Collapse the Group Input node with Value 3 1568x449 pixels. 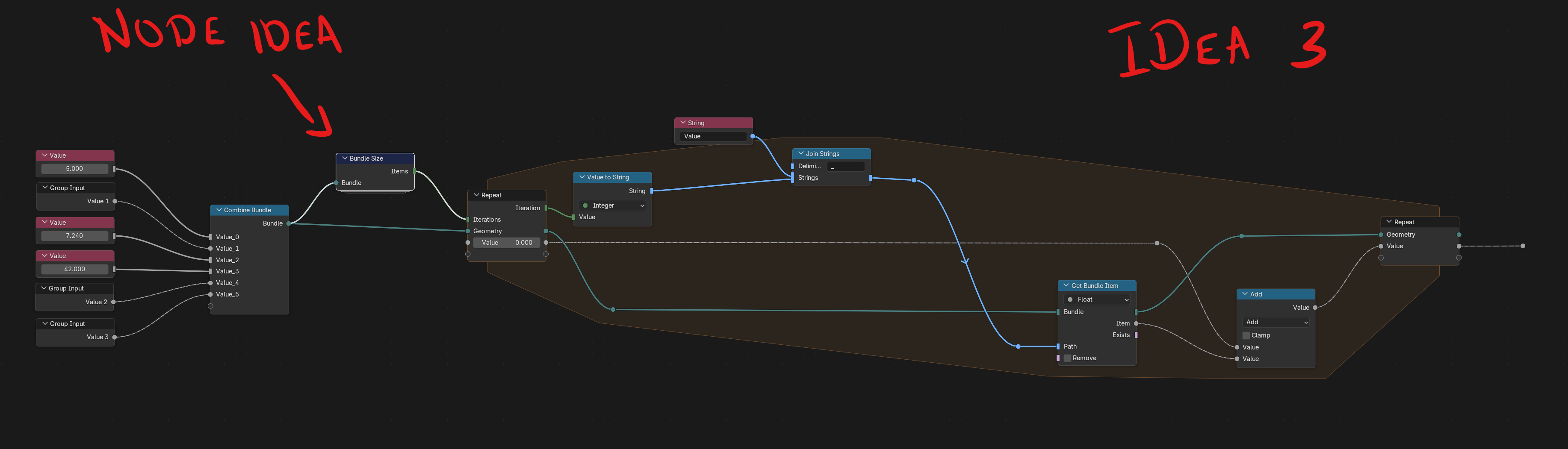click(x=44, y=324)
